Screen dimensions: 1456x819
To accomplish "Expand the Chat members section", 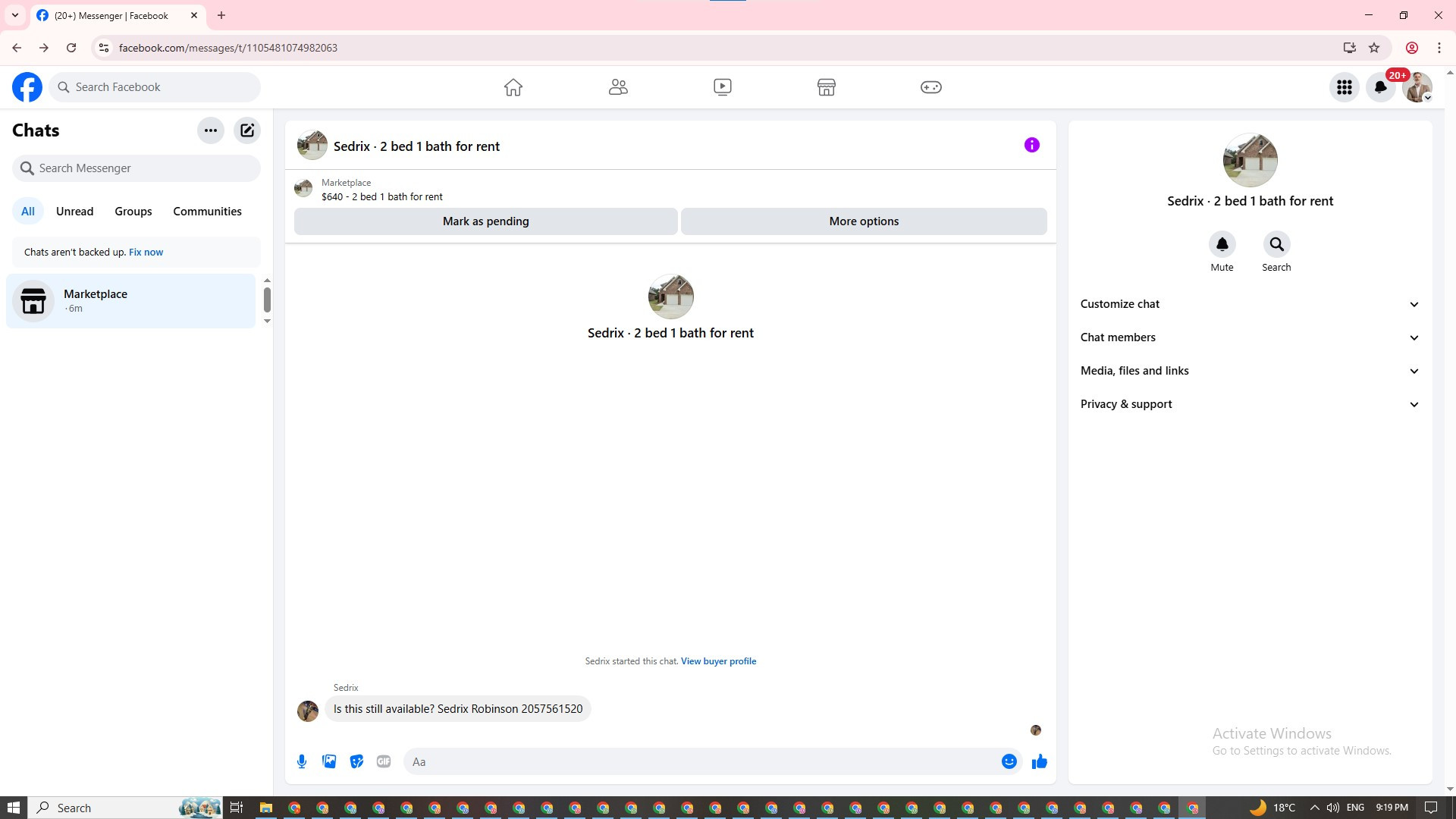I will (1250, 337).
